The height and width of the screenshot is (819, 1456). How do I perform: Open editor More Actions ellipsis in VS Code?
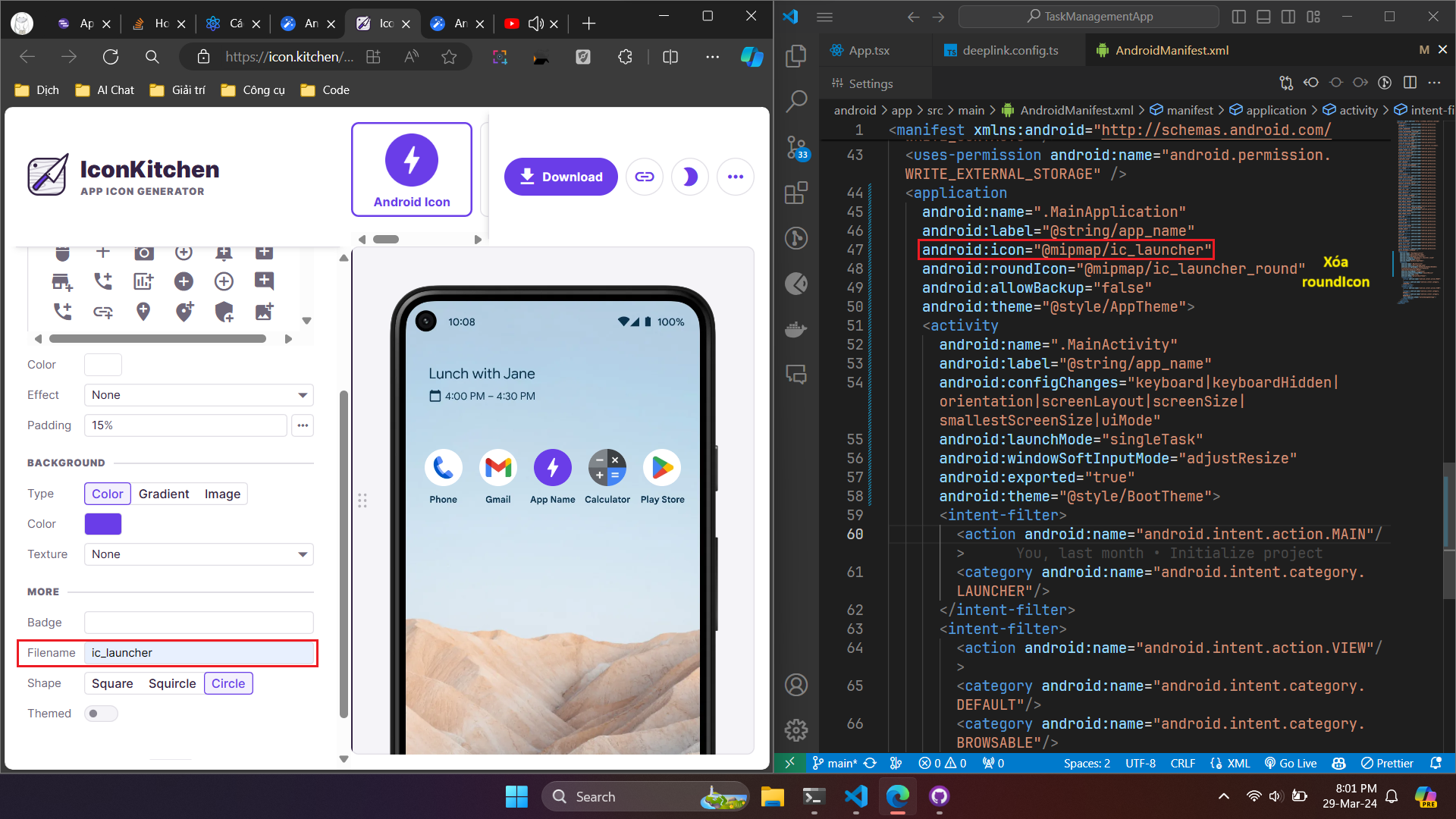[1434, 83]
